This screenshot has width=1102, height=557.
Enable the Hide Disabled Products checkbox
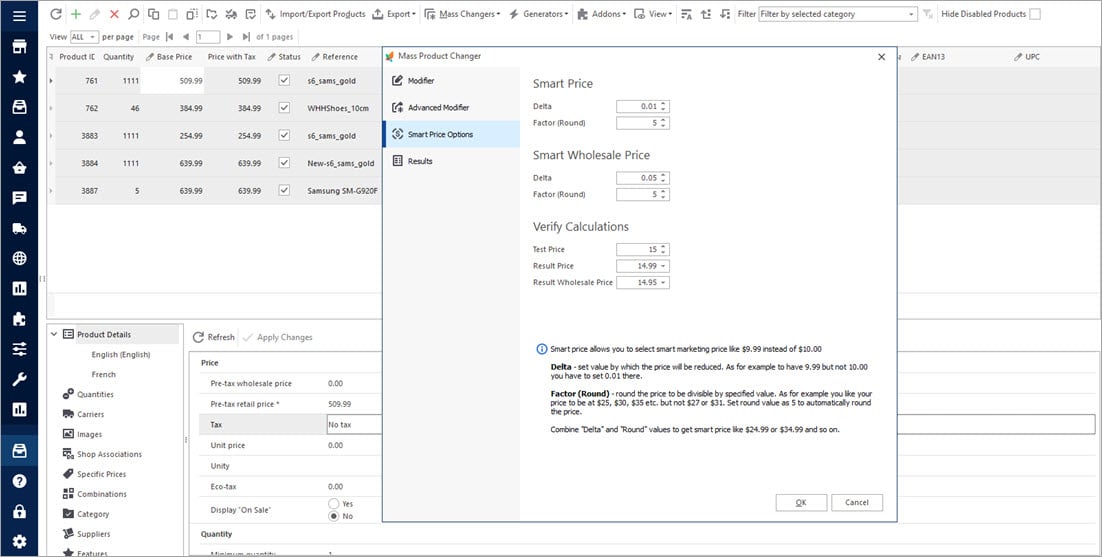click(1035, 14)
